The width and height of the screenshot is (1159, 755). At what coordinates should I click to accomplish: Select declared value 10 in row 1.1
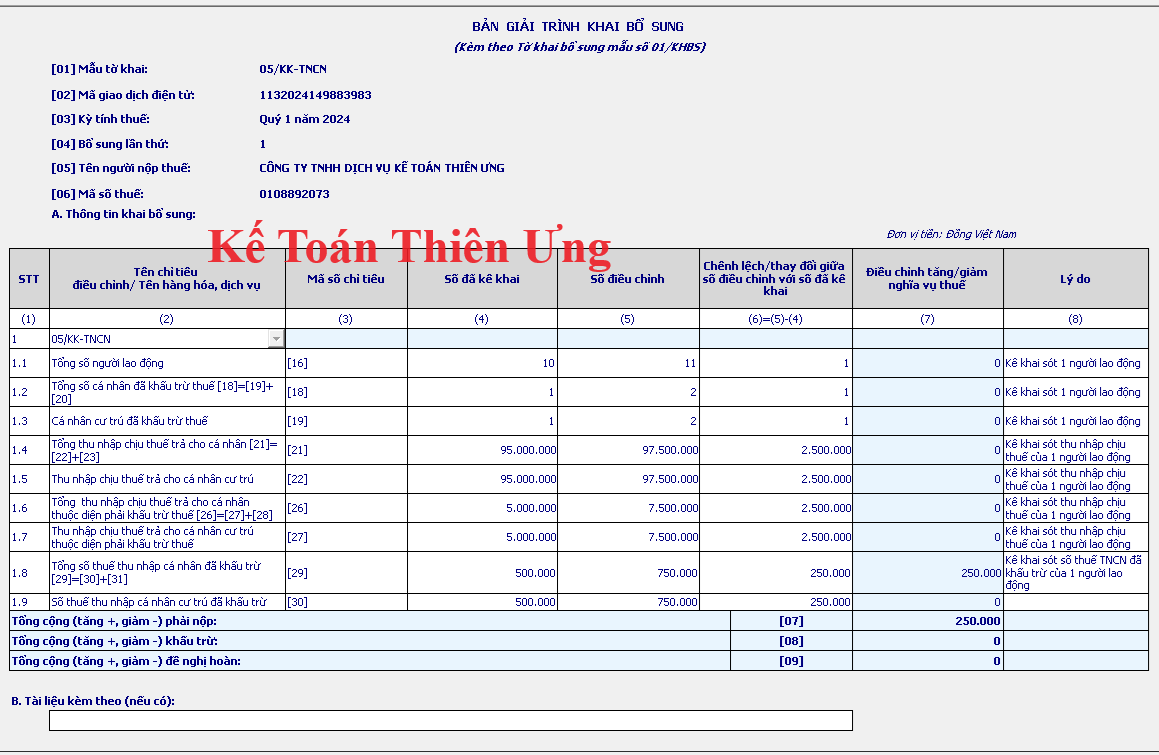point(482,363)
